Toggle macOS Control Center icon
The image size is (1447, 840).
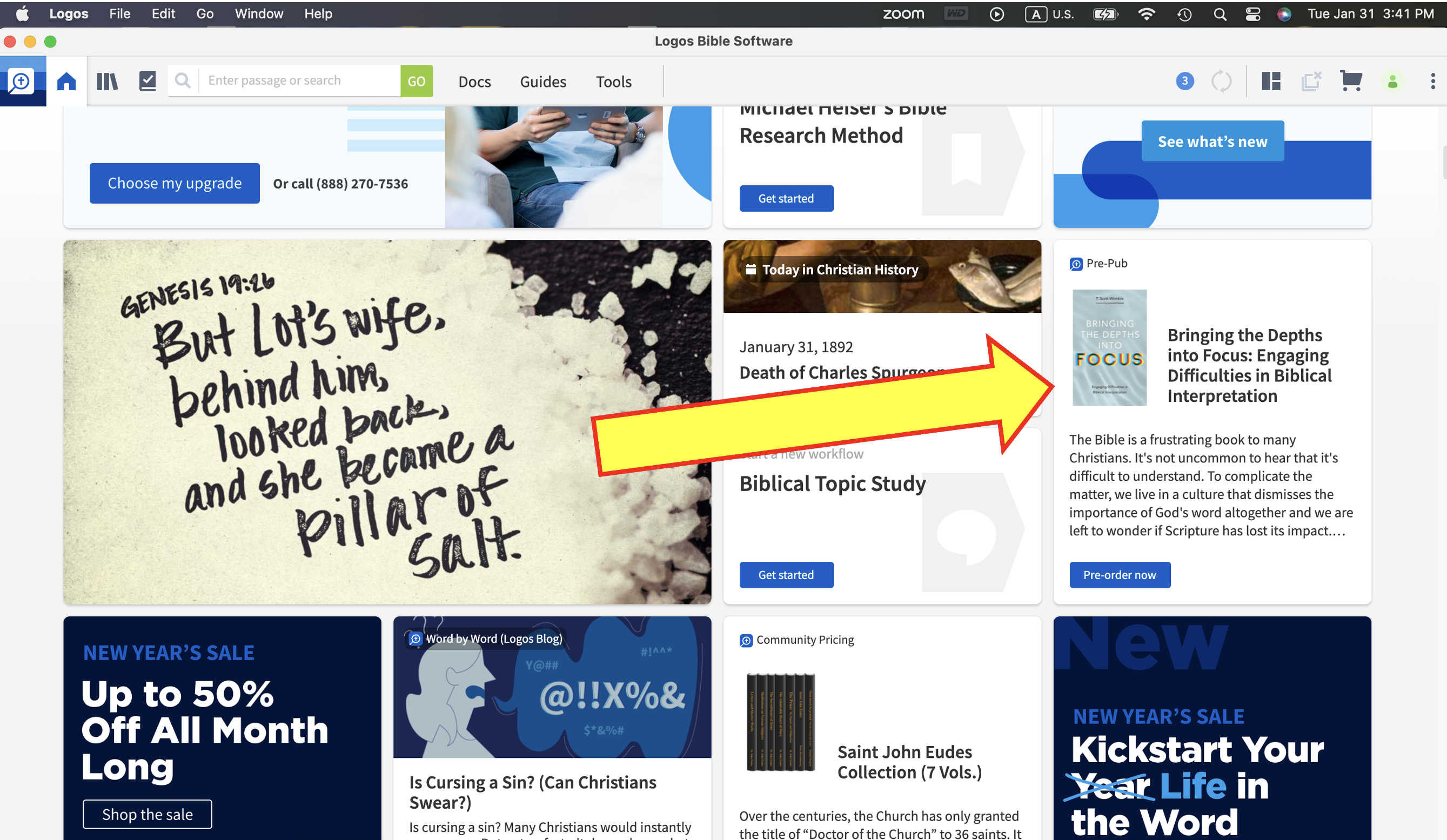tap(1253, 14)
